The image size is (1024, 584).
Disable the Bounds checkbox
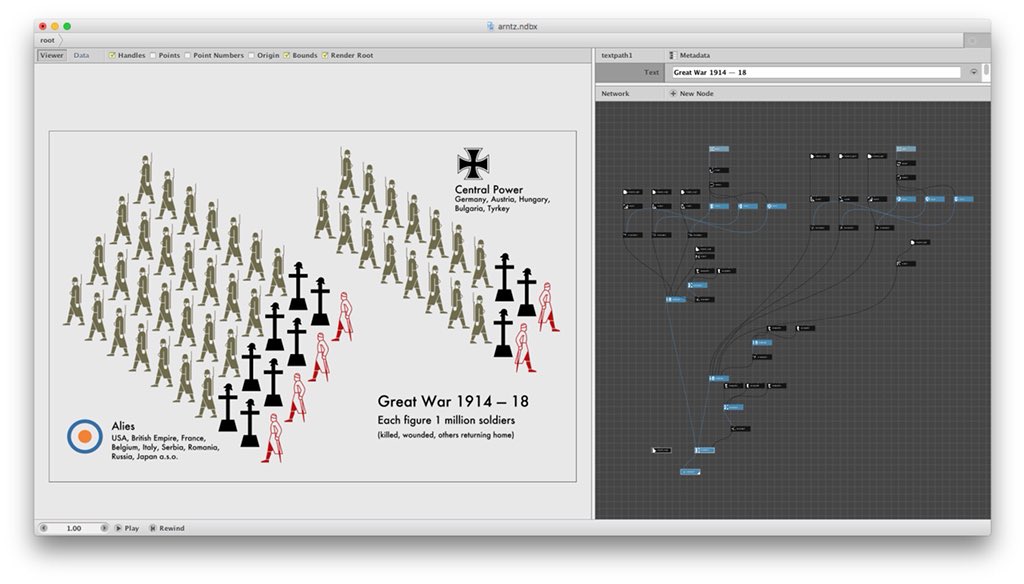287,56
